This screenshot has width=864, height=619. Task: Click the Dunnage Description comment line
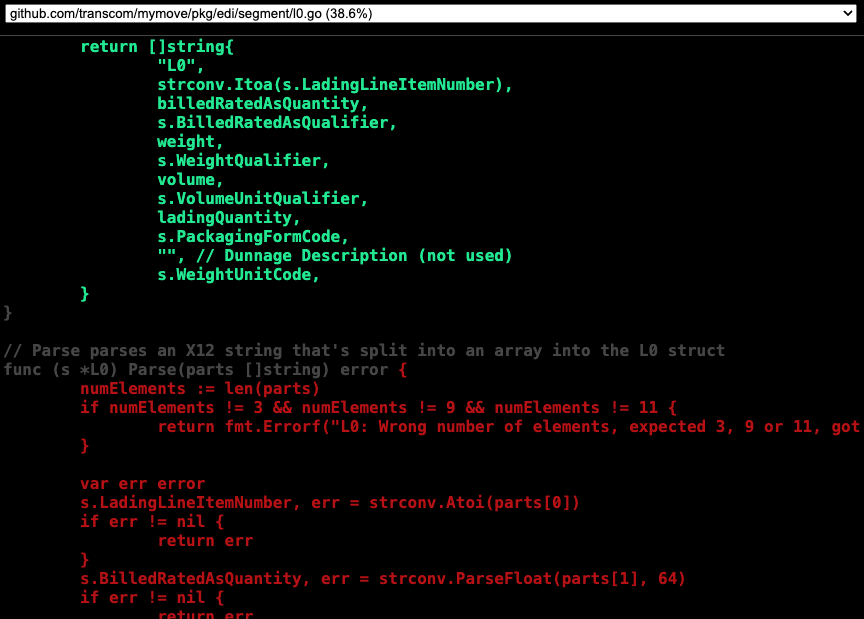[x=335, y=256]
